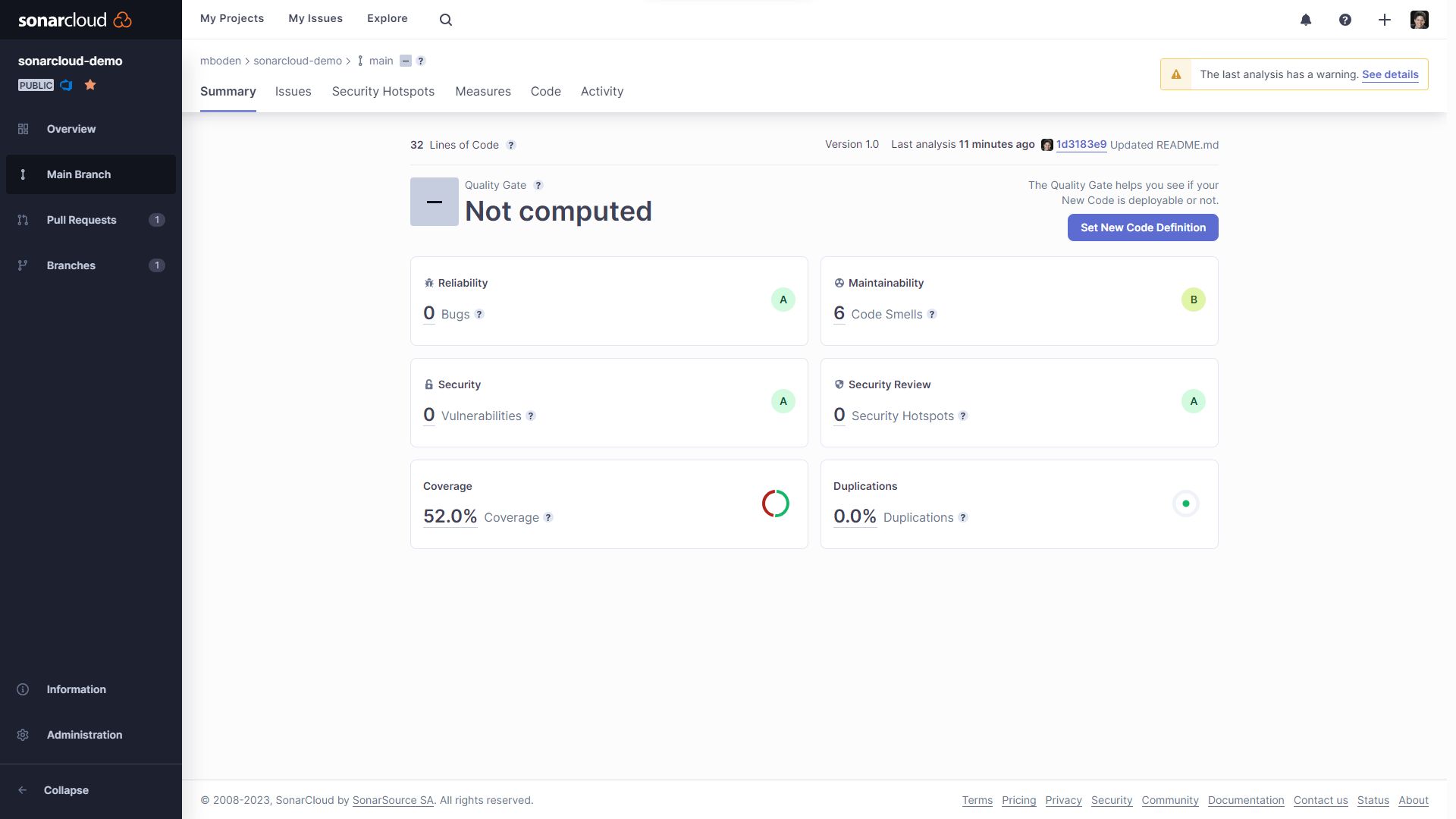The image size is (1456, 819).
Task: Click the main branch breadcrumb
Action: point(381,61)
